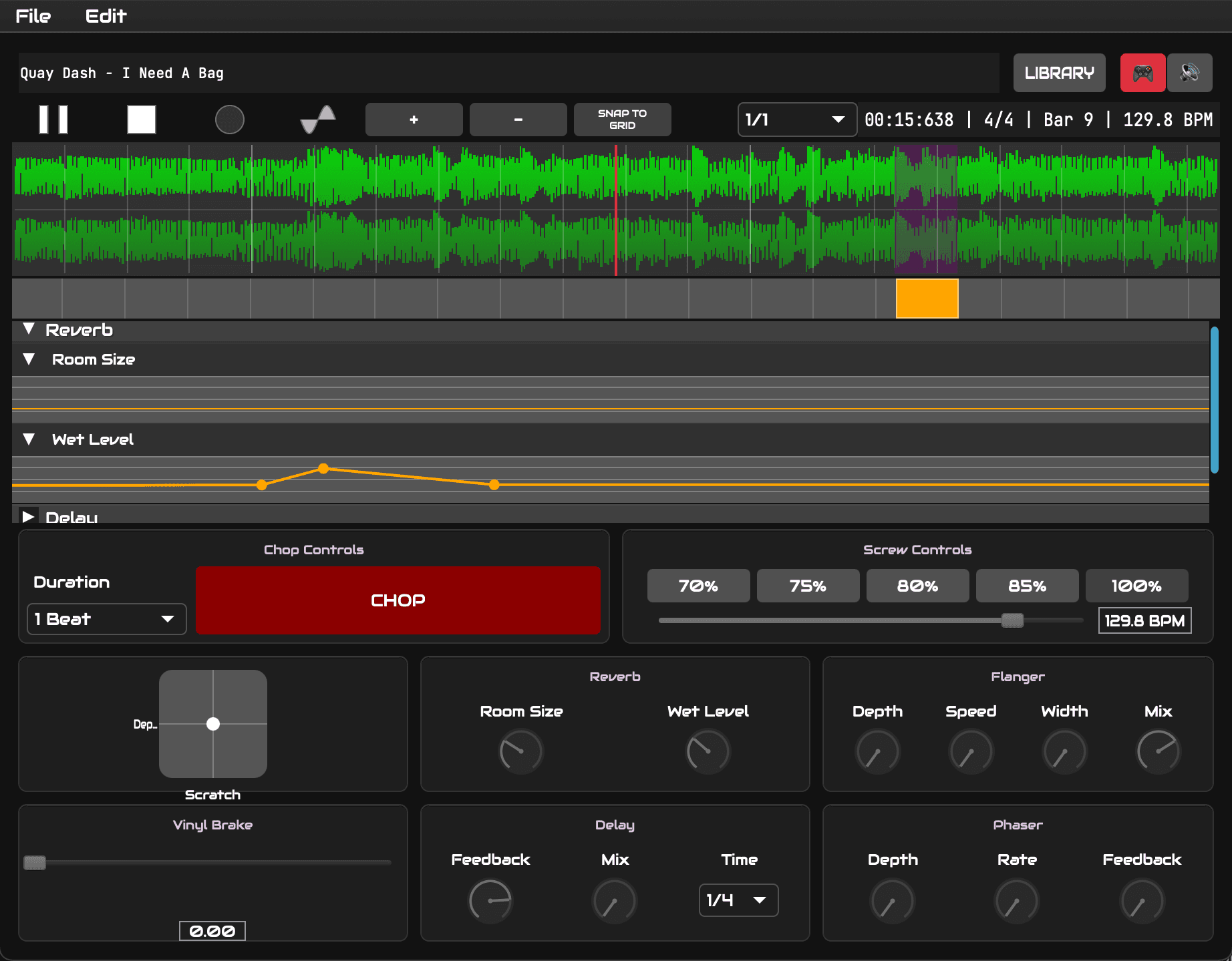This screenshot has width=1232, height=961.
Task: Collapse the Room Size automation lane
Action: click(29, 359)
